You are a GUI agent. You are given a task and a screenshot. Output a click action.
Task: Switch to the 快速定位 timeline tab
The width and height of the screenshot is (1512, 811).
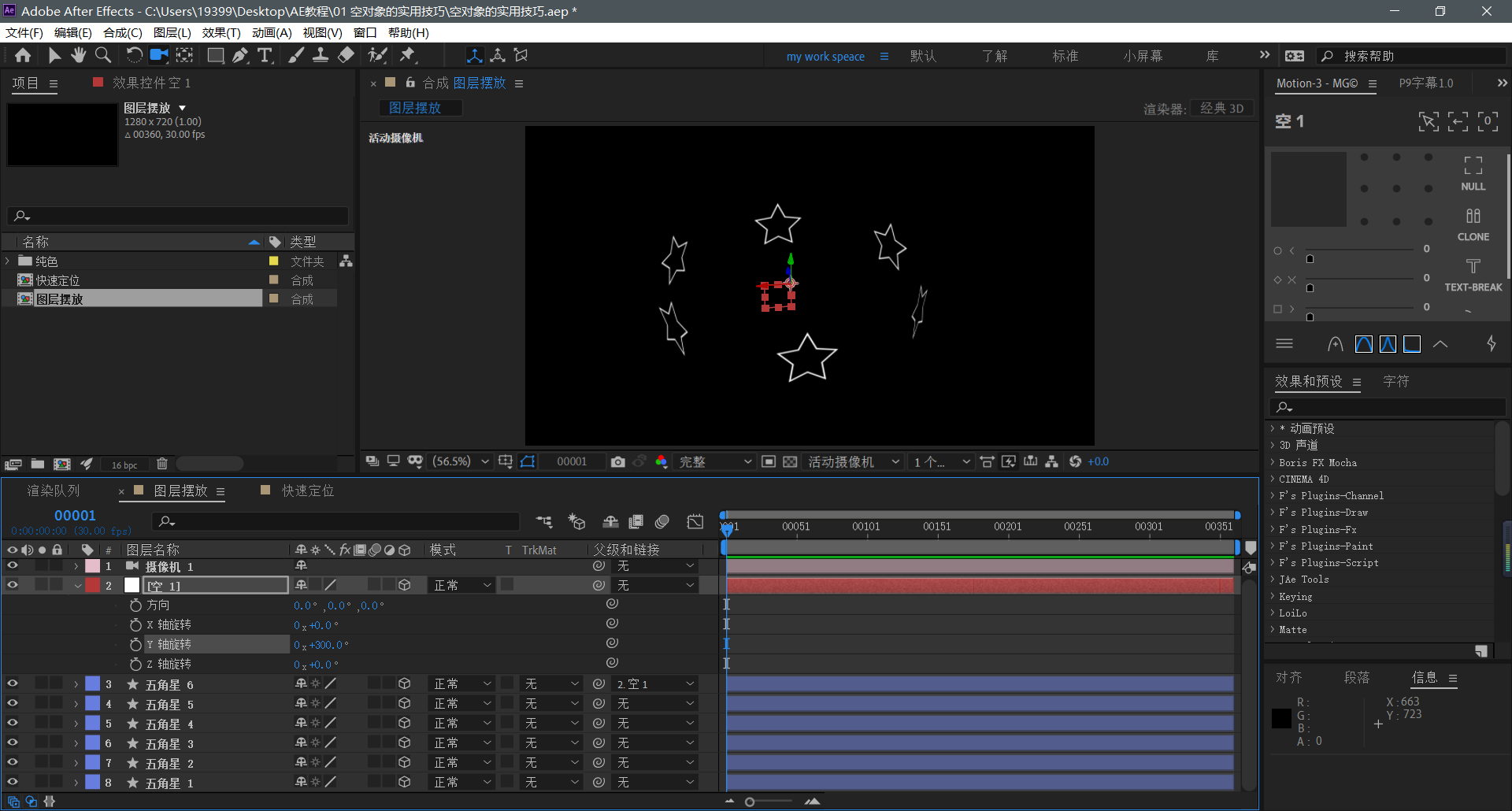point(307,491)
